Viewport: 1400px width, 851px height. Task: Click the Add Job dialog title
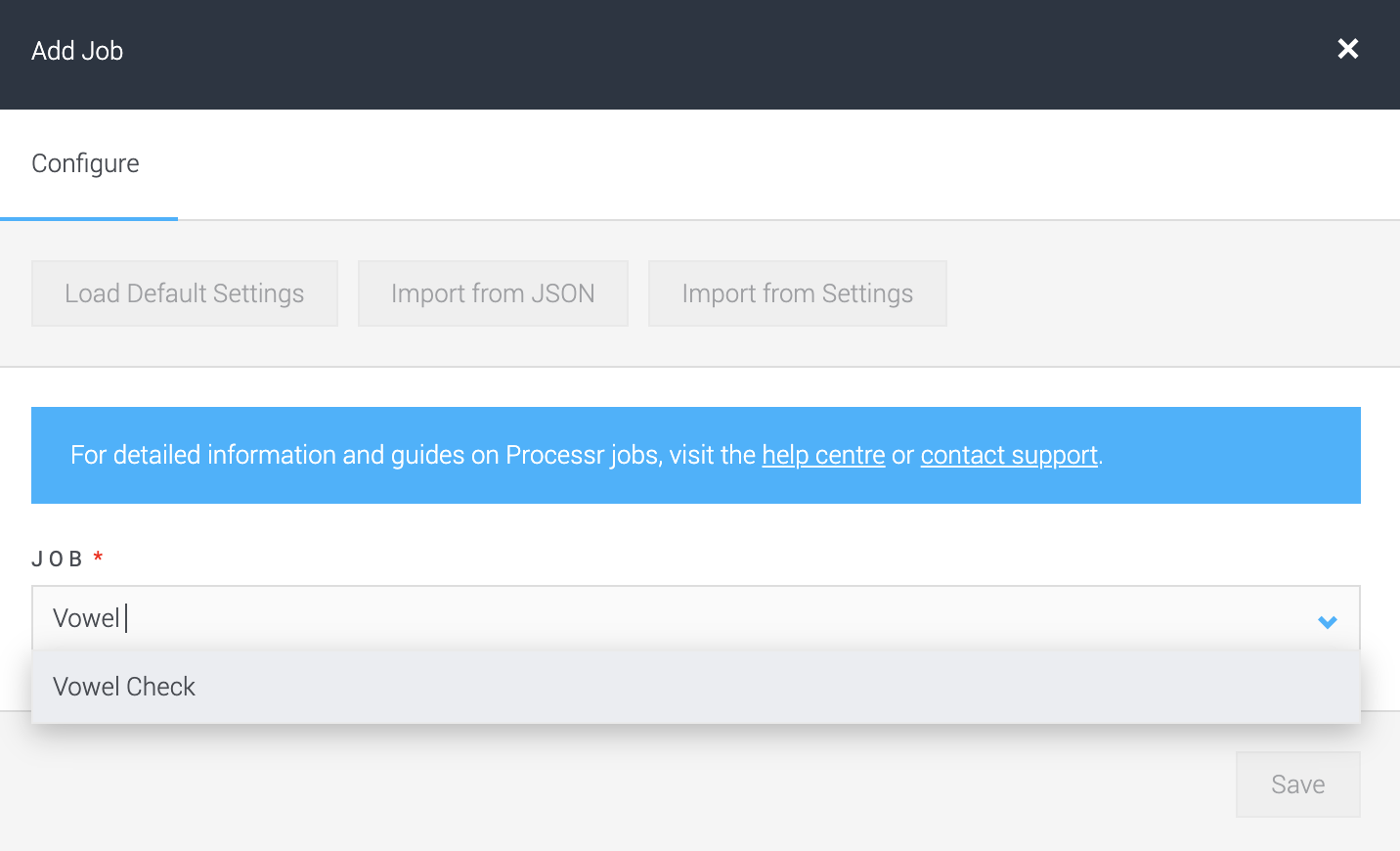[77, 51]
